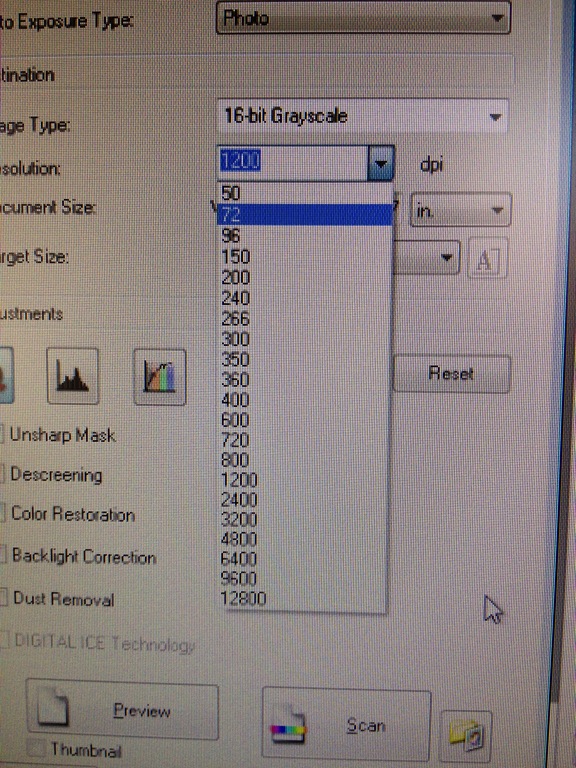Collapse the Resolution dropdown arrow
Image resolution: width=576 pixels, height=768 pixels.
[x=381, y=163]
